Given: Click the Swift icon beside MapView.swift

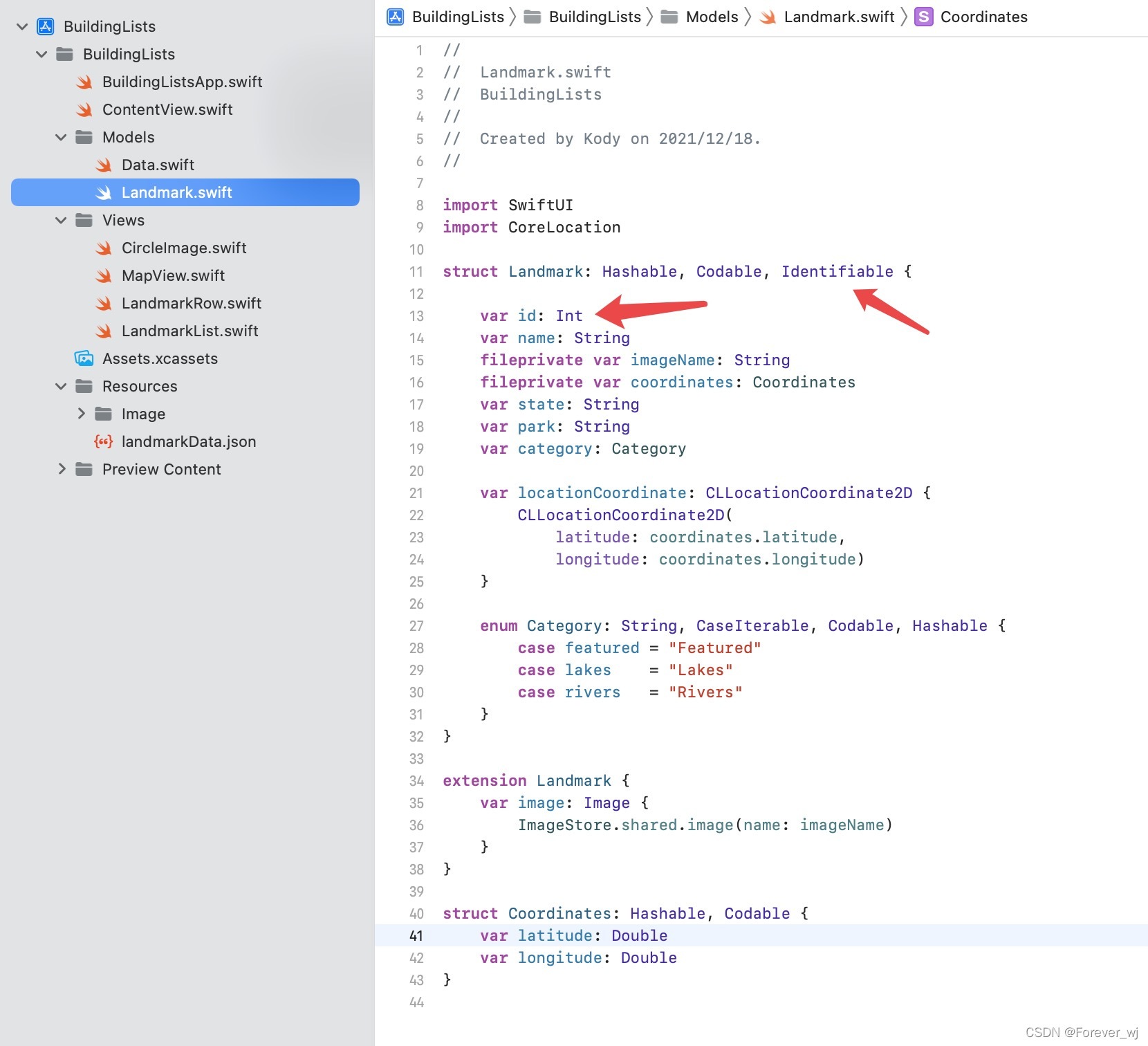Looking at the screenshot, I should [x=104, y=275].
